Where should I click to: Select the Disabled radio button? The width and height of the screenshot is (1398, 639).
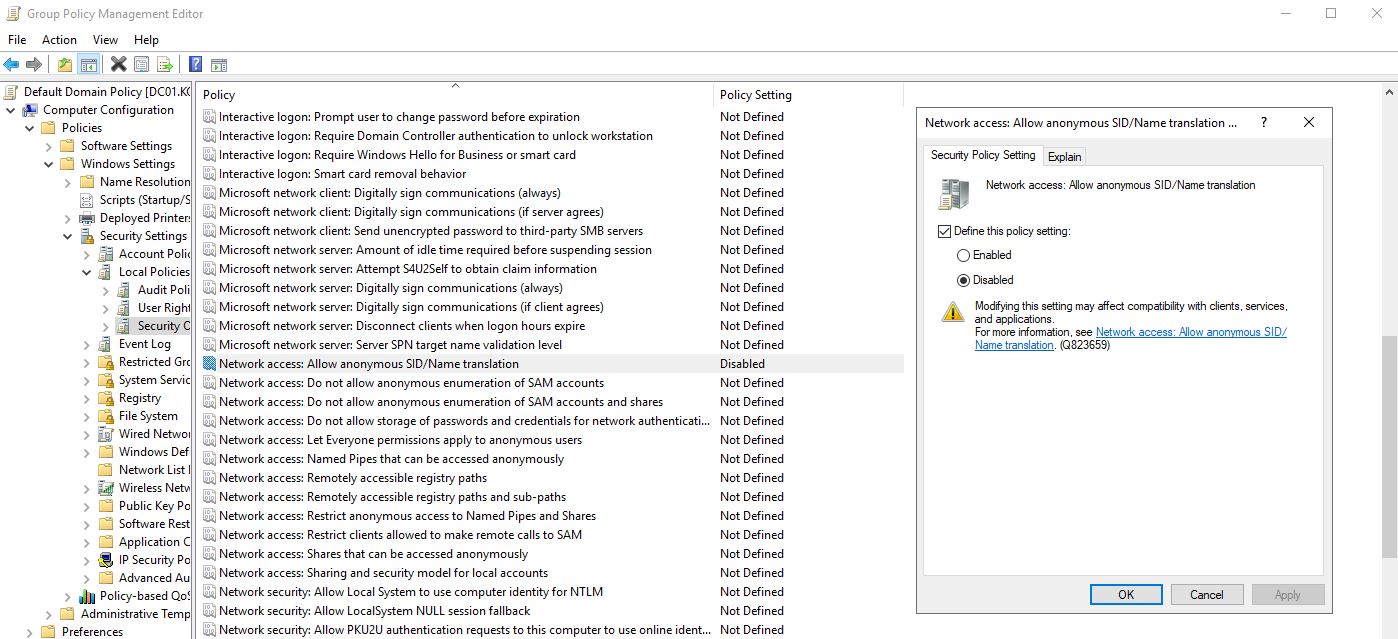coord(964,280)
